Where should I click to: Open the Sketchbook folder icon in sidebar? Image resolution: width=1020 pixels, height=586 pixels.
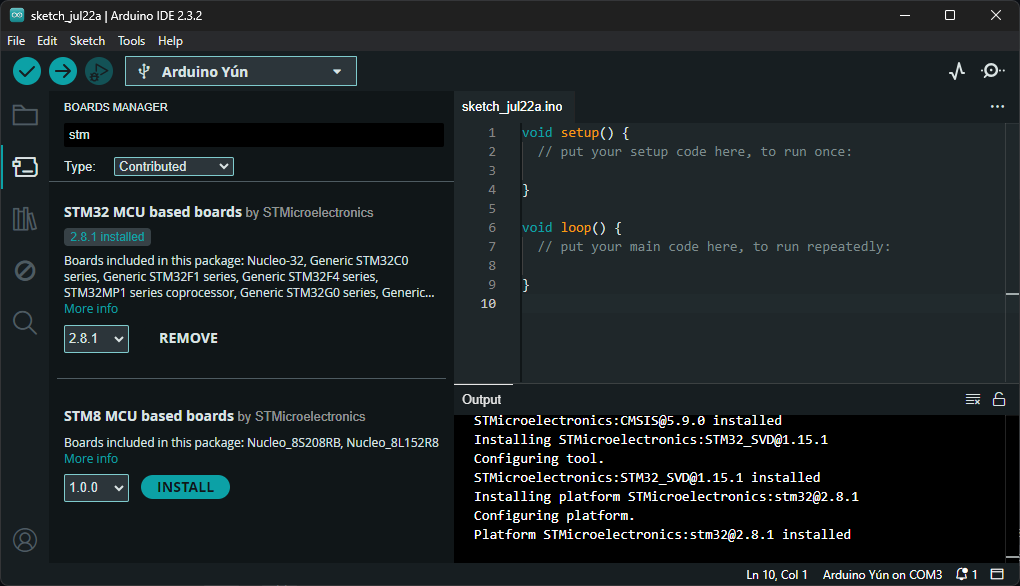pyautogui.click(x=25, y=115)
